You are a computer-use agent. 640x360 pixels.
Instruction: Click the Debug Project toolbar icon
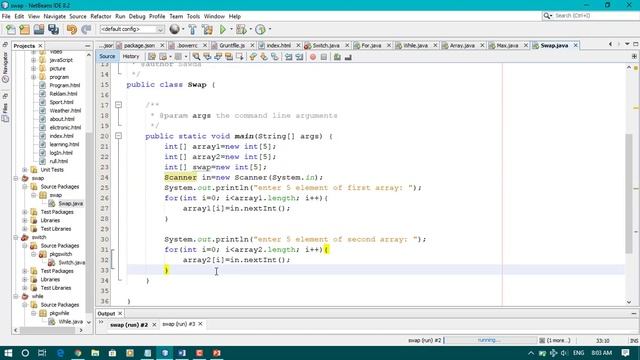[x=241, y=29]
